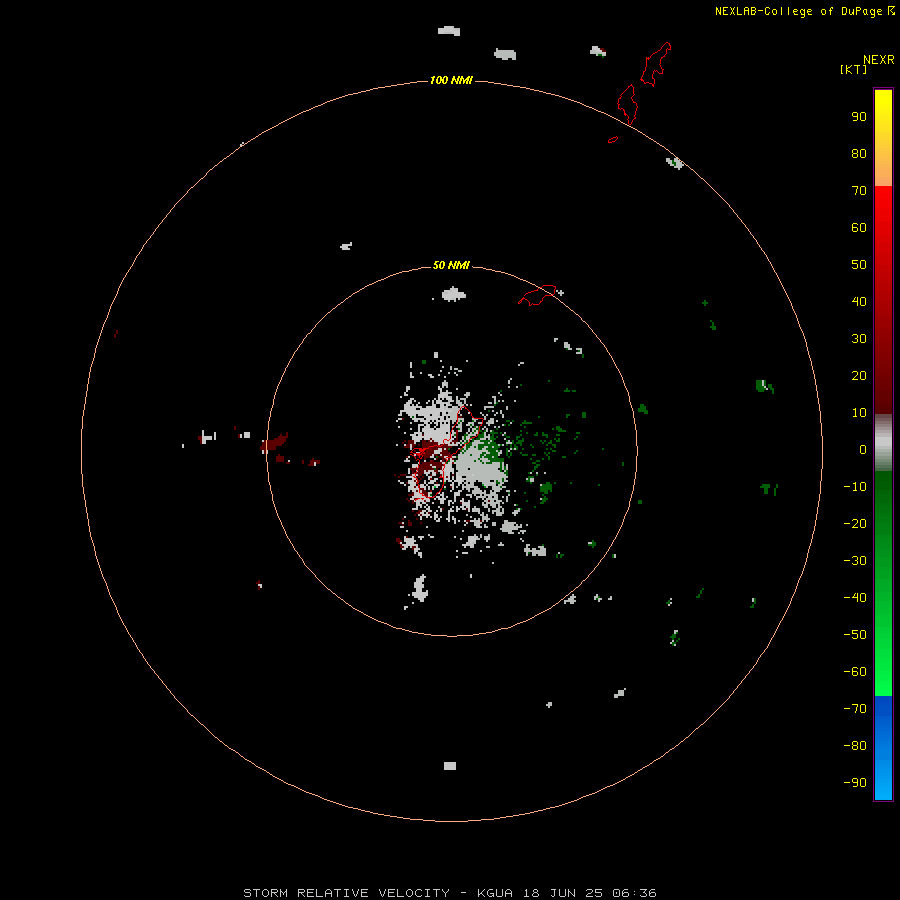Click the 0 scale value label
Screen dimensions: 900x900
pos(863,450)
